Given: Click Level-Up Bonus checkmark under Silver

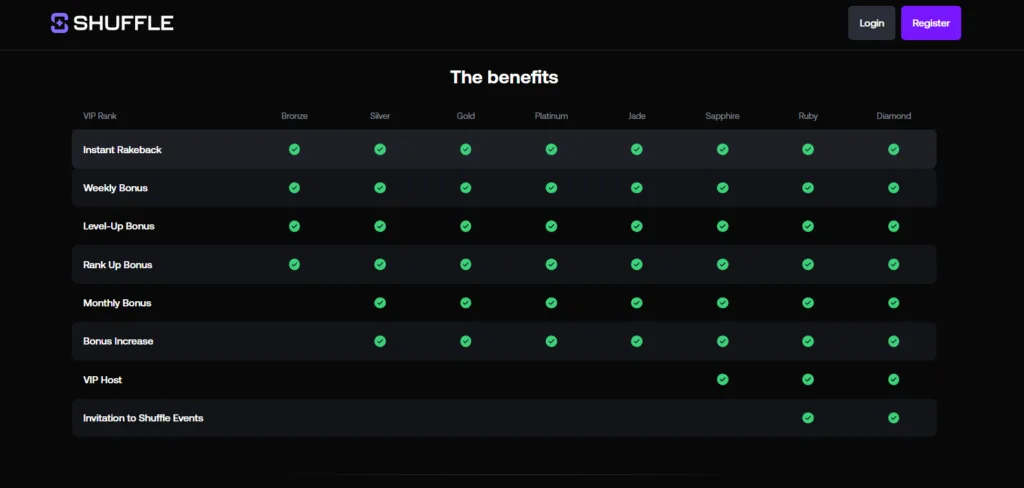Looking at the screenshot, I should pos(380,226).
